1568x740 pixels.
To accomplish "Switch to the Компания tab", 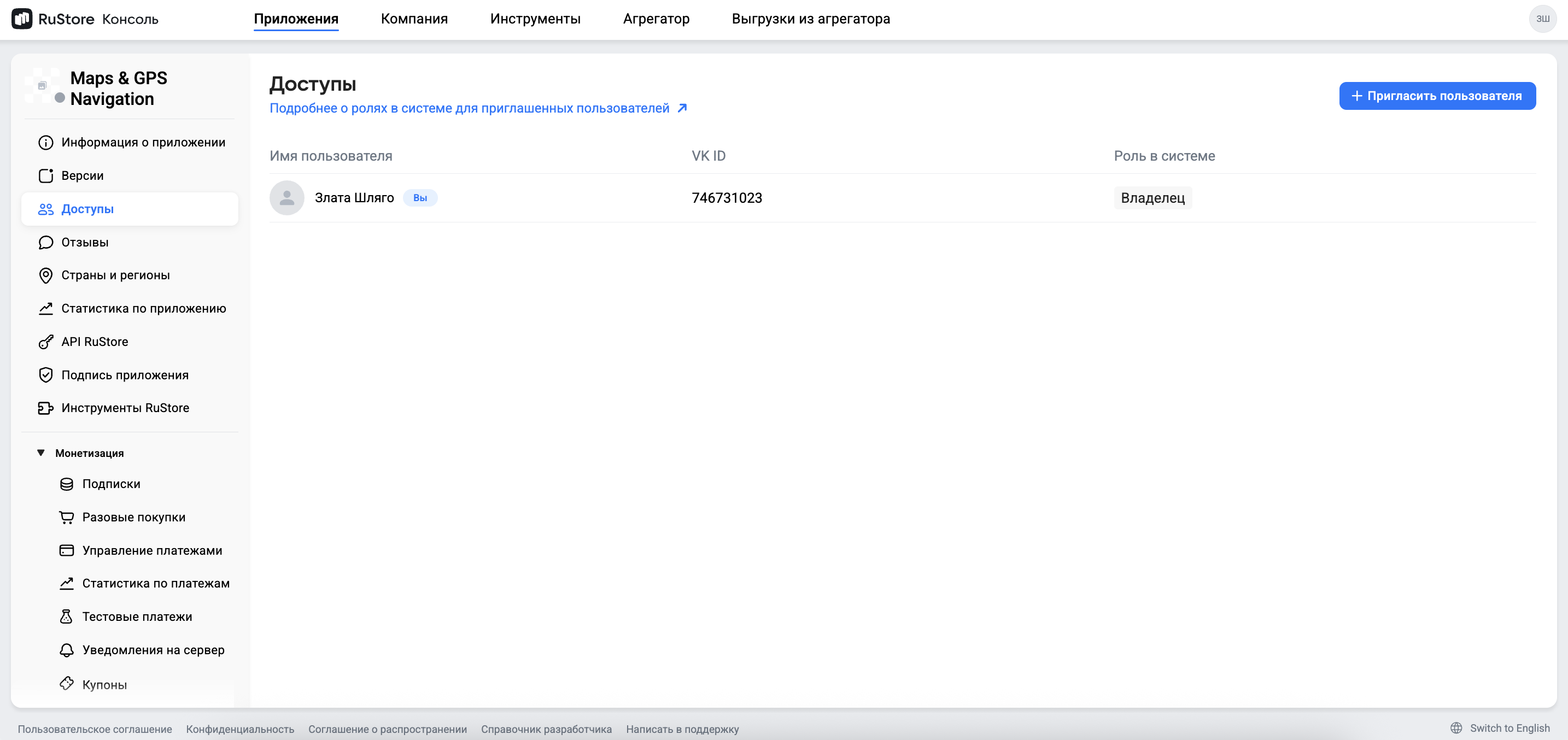I will coord(414,19).
